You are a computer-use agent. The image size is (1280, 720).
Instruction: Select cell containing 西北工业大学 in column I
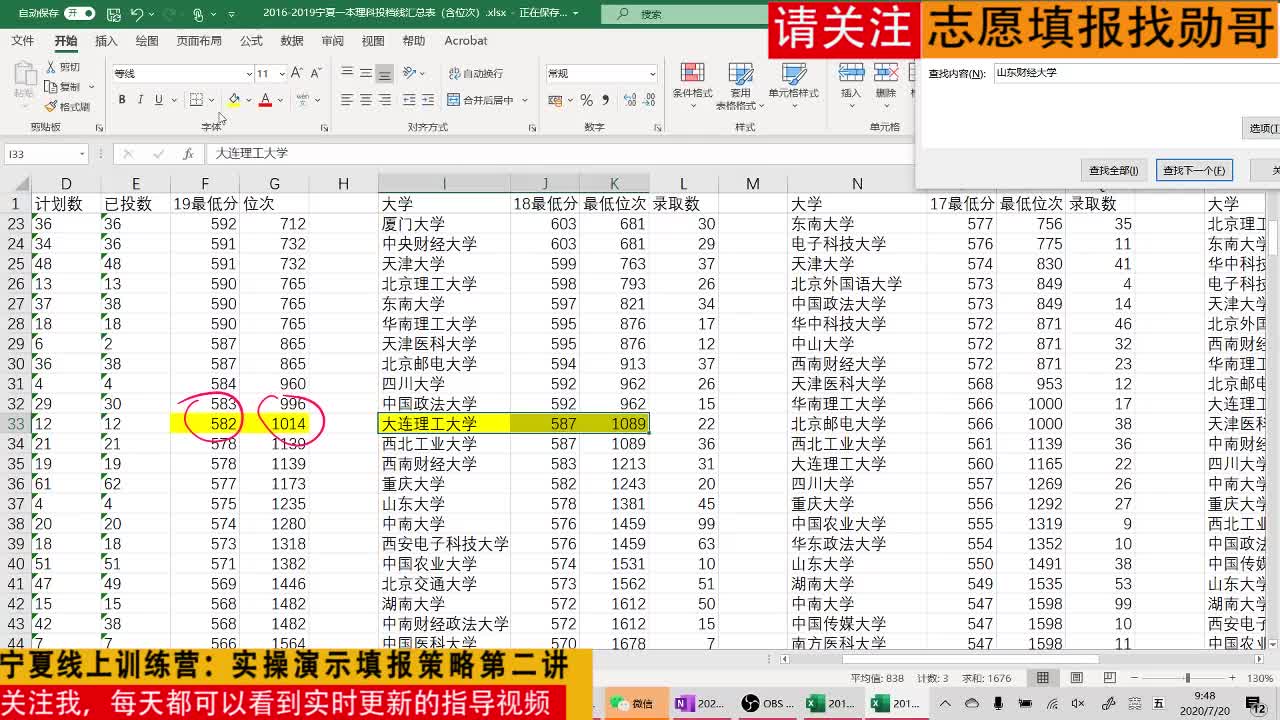[x=444, y=444]
